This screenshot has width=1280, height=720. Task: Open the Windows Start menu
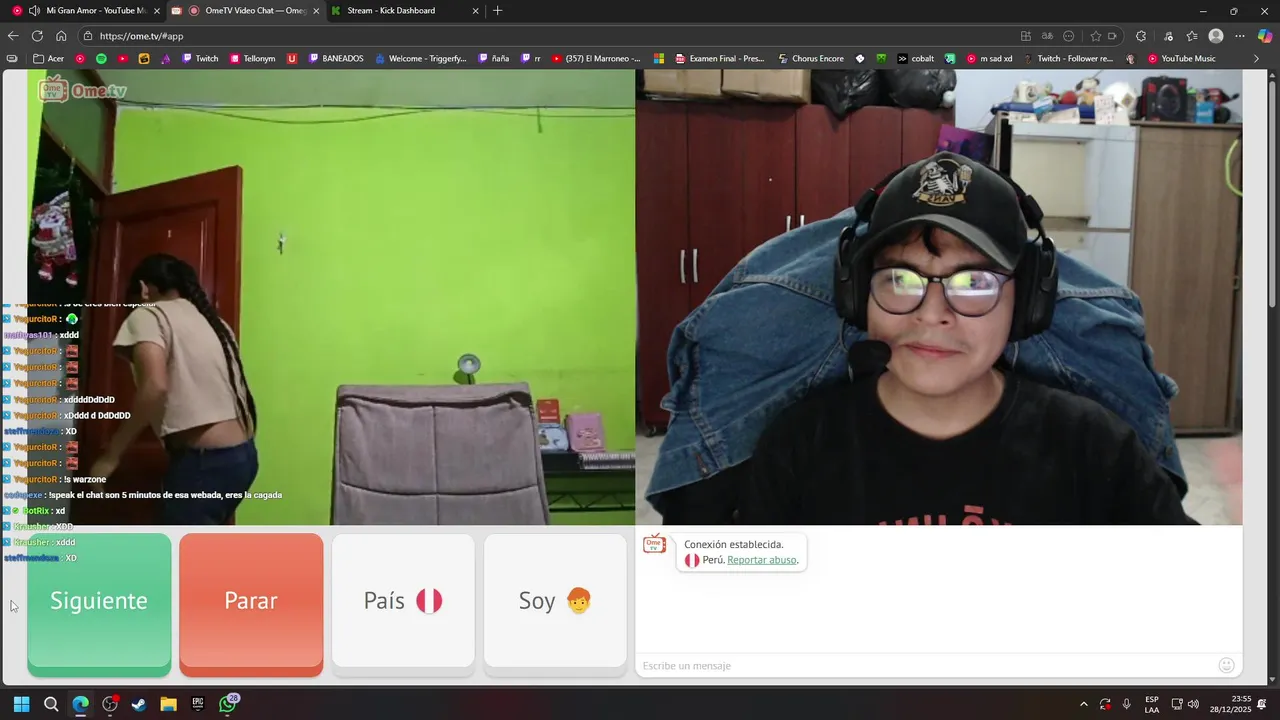coord(21,704)
